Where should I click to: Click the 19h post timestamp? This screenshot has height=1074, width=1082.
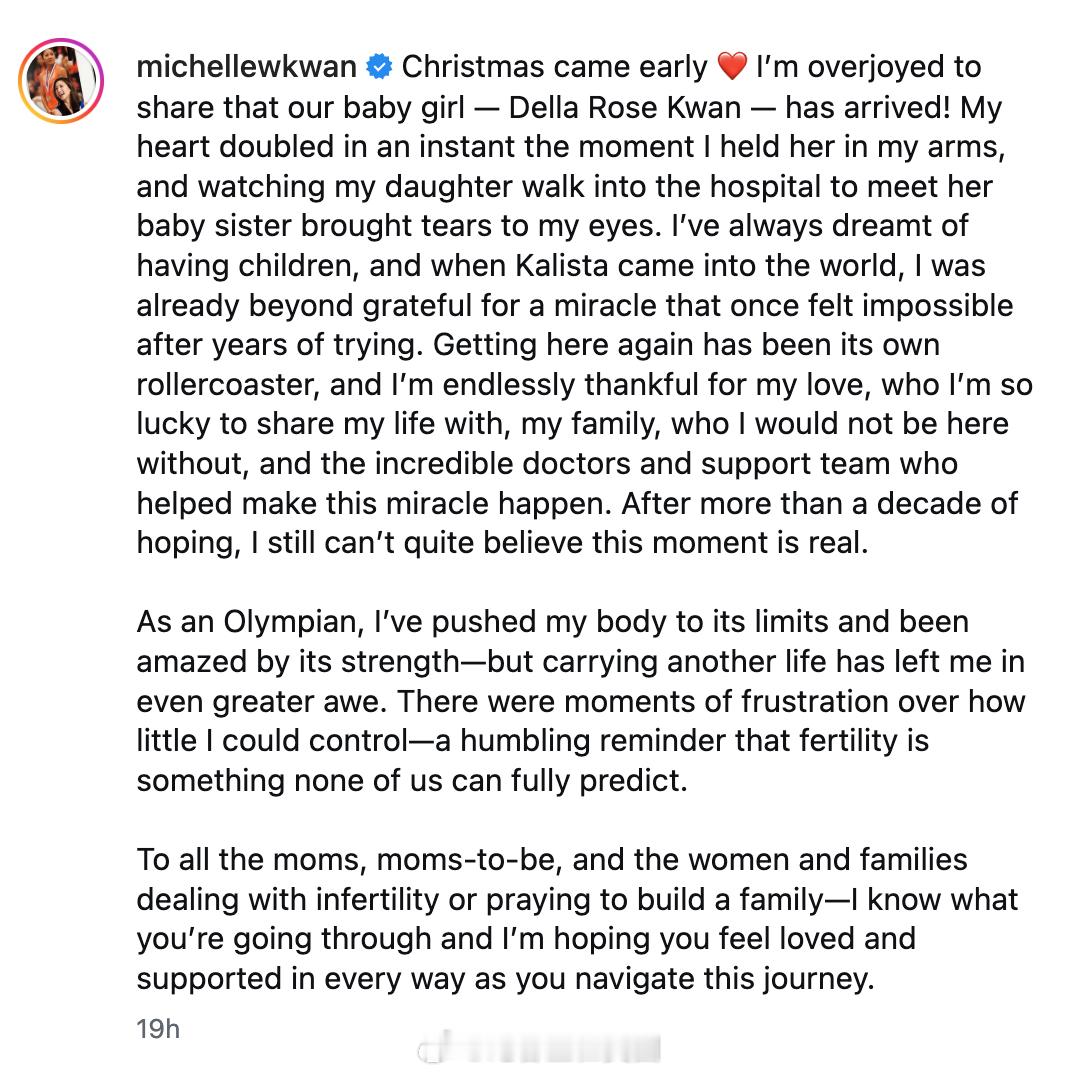point(158,1028)
